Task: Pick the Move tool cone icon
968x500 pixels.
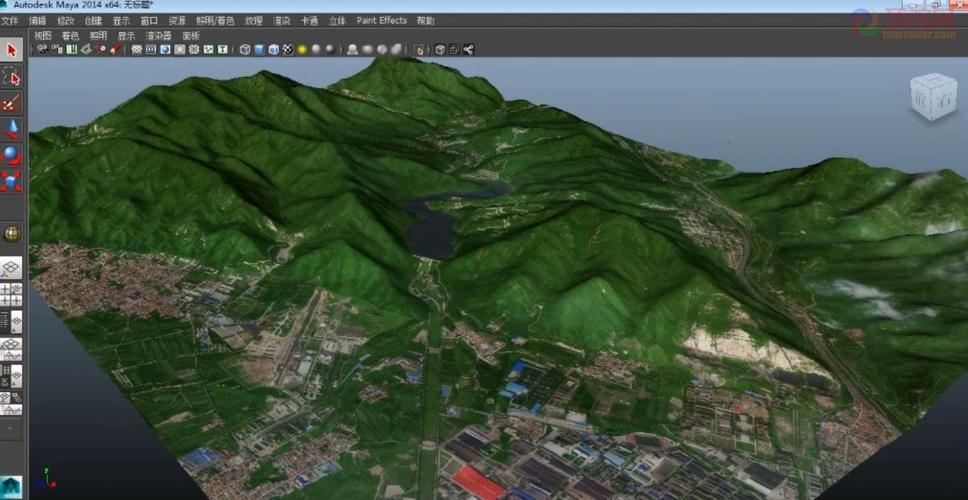Action: coord(12,129)
